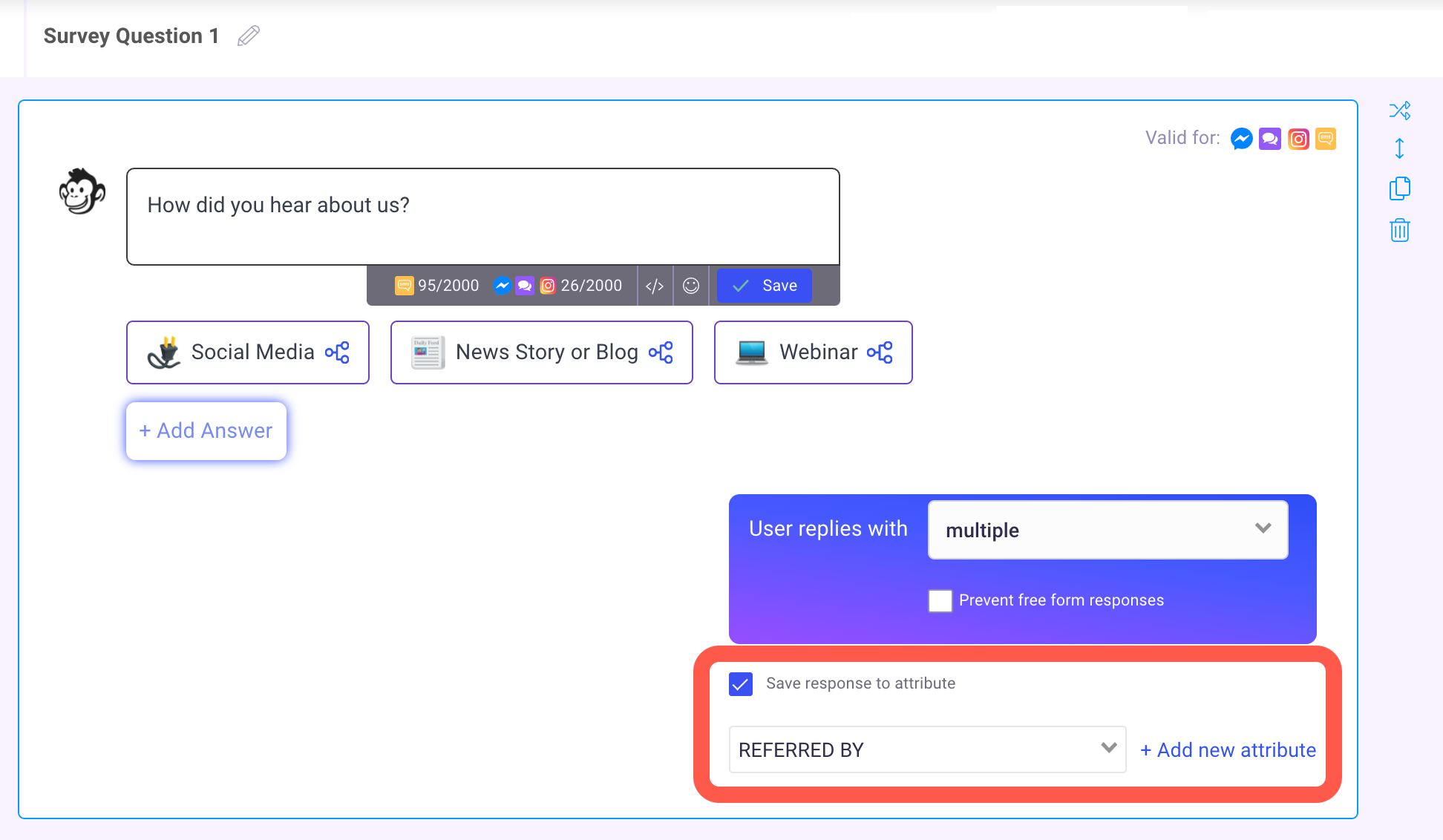Click the move up-down arrow icon

(1399, 148)
